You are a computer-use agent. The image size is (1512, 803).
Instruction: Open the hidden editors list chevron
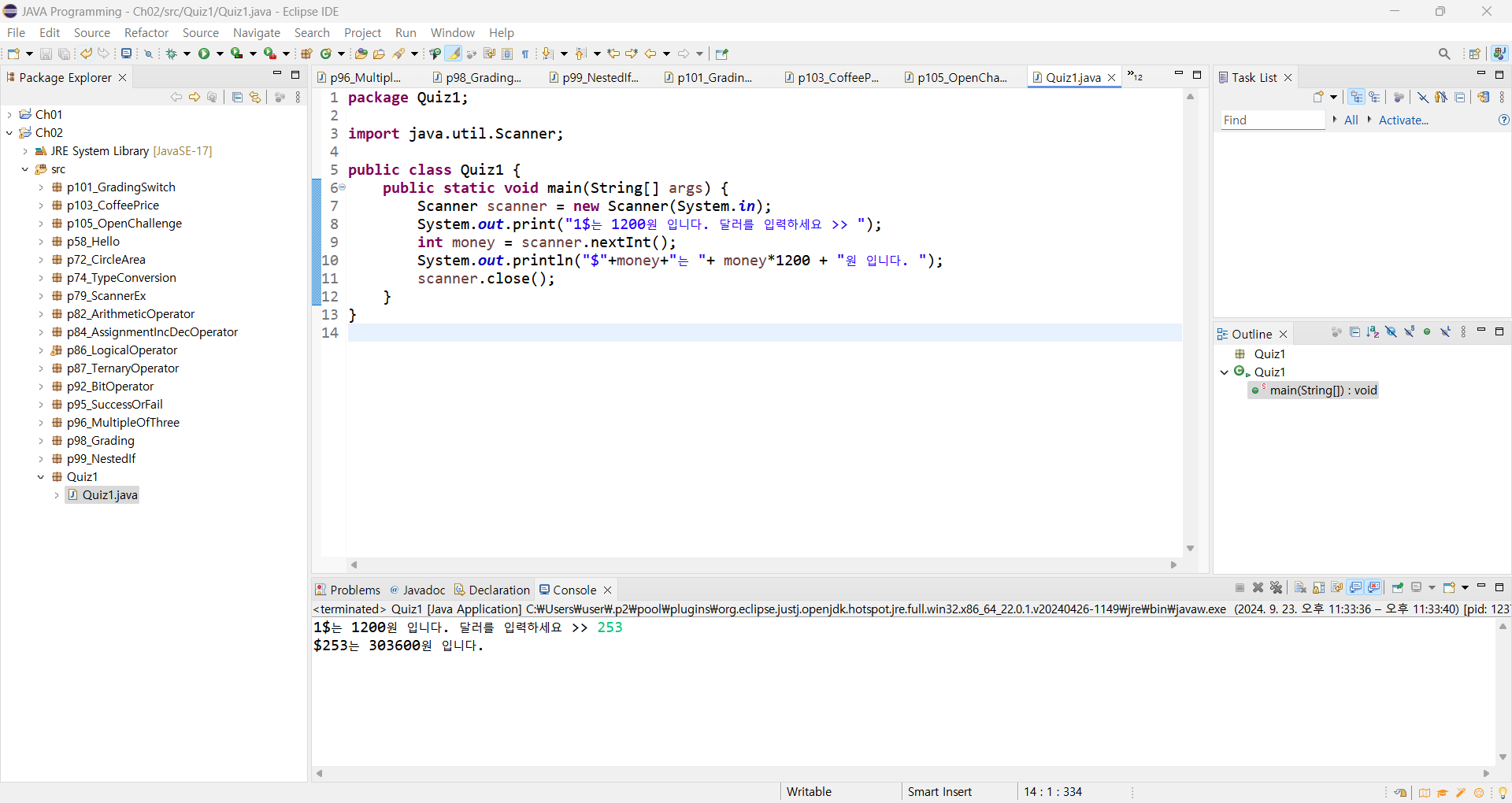(x=1135, y=76)
